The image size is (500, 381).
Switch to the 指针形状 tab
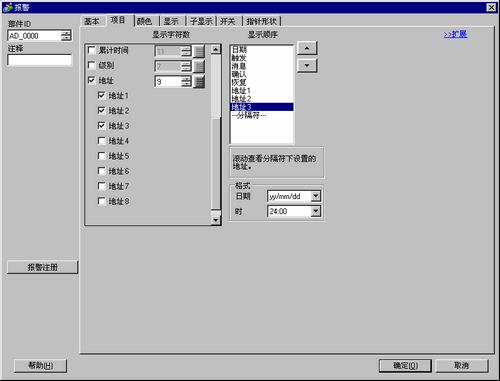coord(262,21)
